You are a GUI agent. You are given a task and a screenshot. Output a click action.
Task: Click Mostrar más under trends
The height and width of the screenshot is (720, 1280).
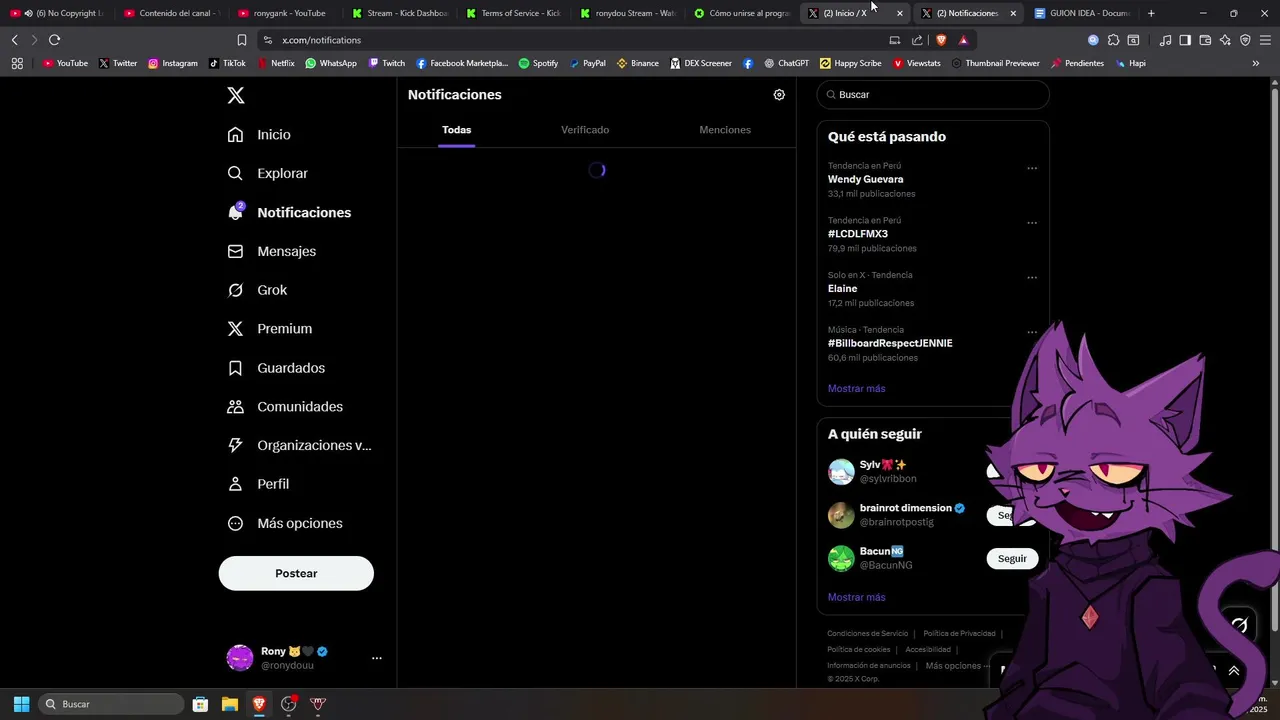[x=856, y=388]
